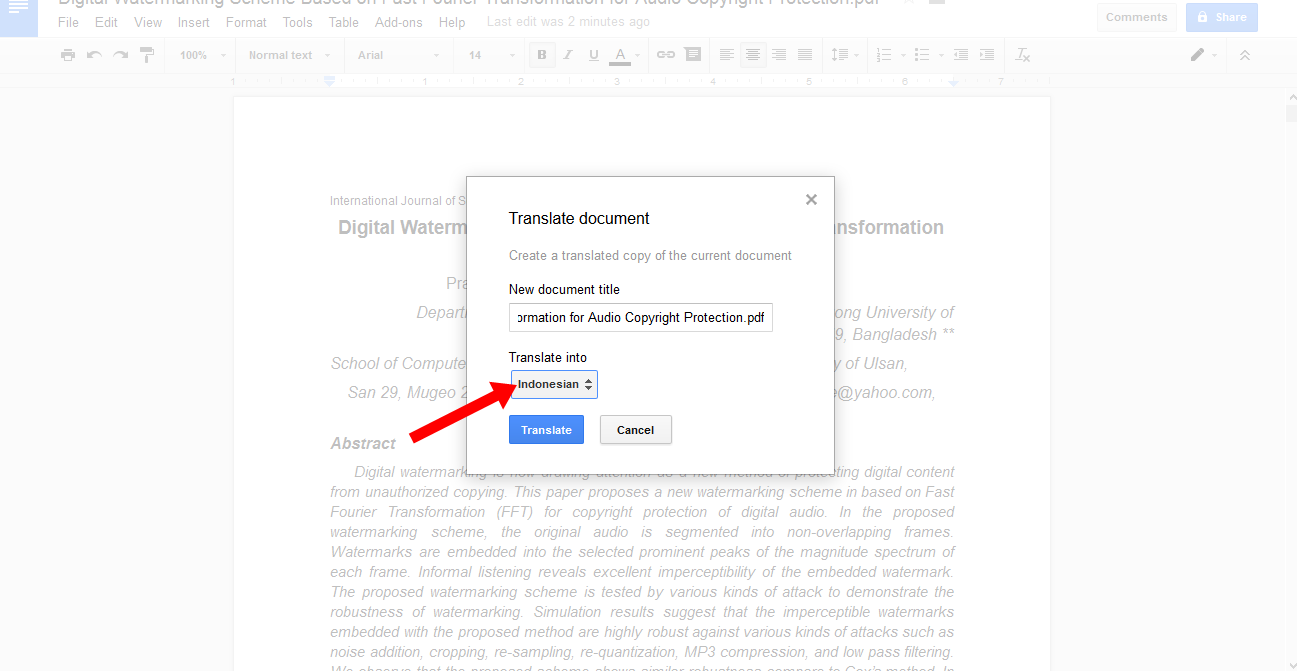This screenshot has height=671, width=1297.
Task: Toggle Underline formatting button
Action: point(594,55)
